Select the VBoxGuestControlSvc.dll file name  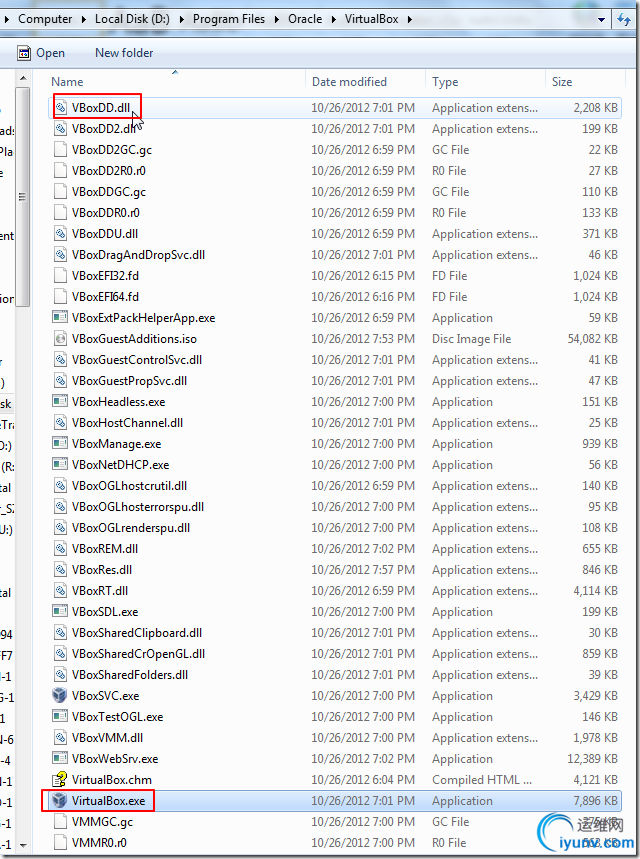[136, 360]
